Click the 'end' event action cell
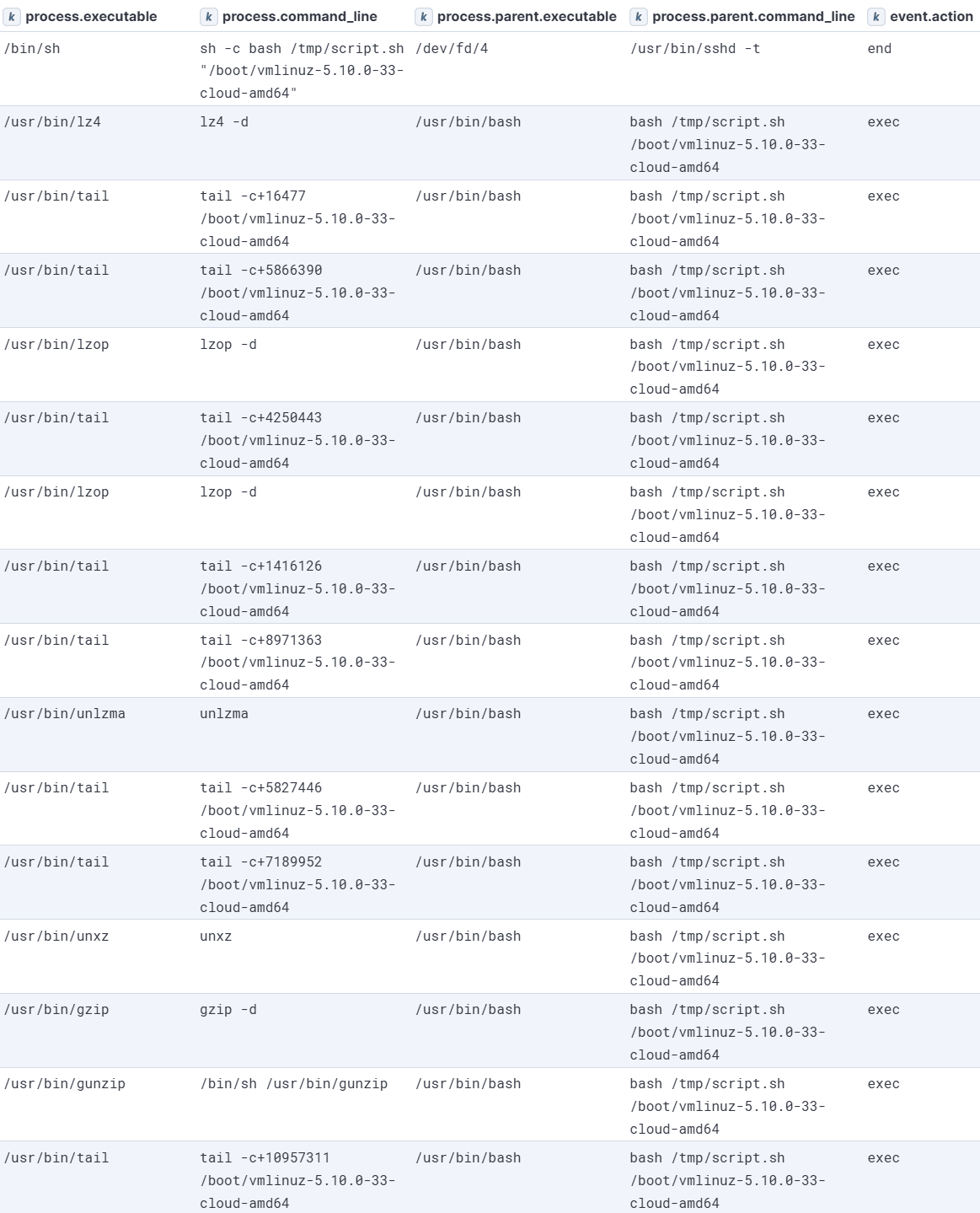This screenshot has width=980, height=1213. pyautogui.click(x=880, y=49)
